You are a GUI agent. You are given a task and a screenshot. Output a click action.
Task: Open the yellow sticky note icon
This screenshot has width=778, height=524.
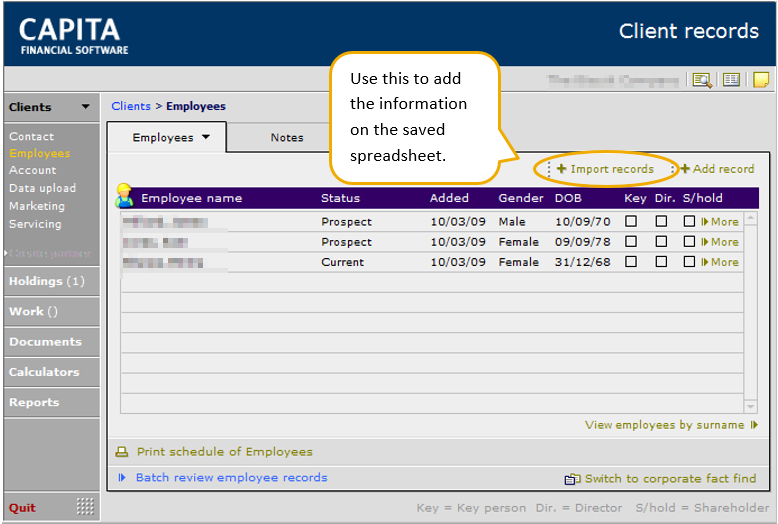click(x=761, y=79)
